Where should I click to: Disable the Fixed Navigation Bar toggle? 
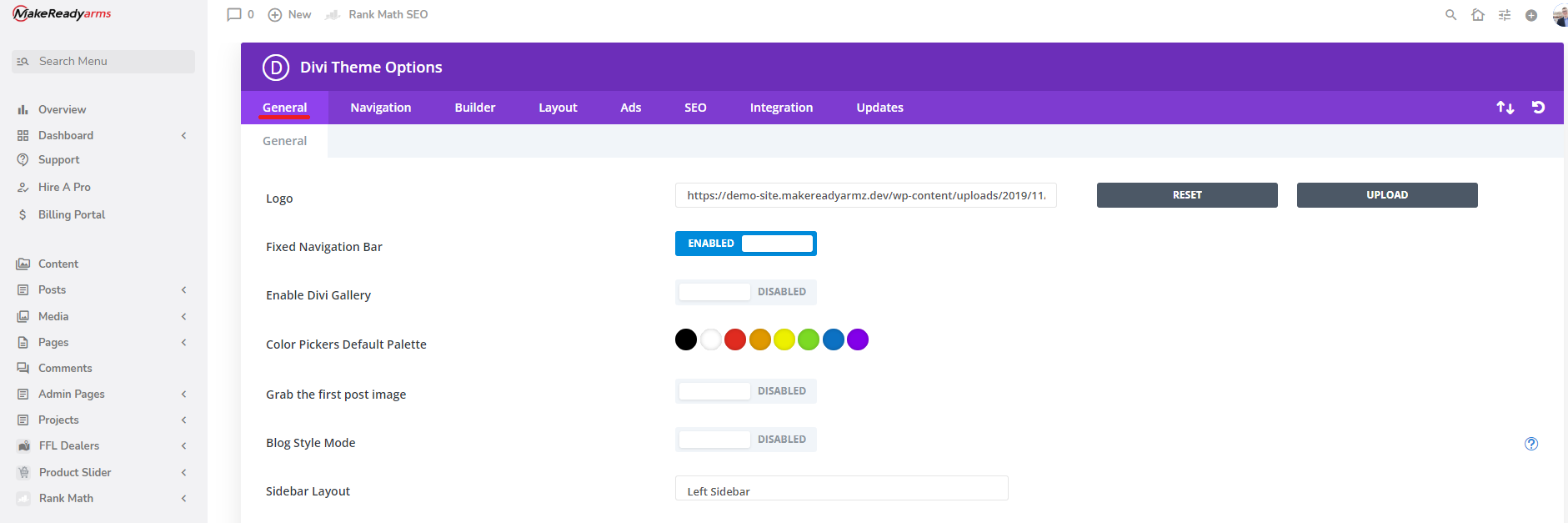point(746,244)
